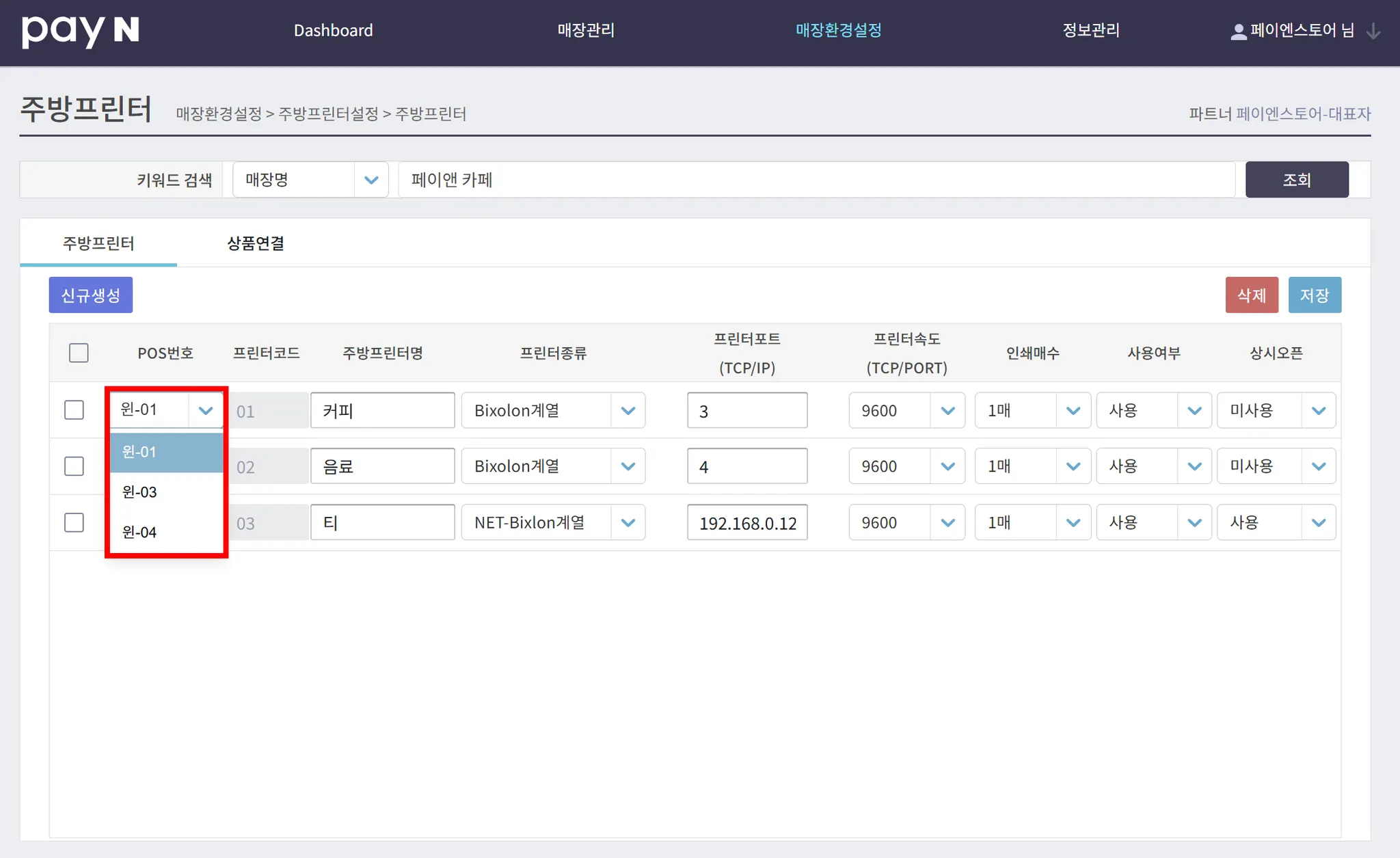Image resolution: width=1400 pixels, height=858 pixels.
Task: Open the 매장관리 menu
Action: coord(586,31)
